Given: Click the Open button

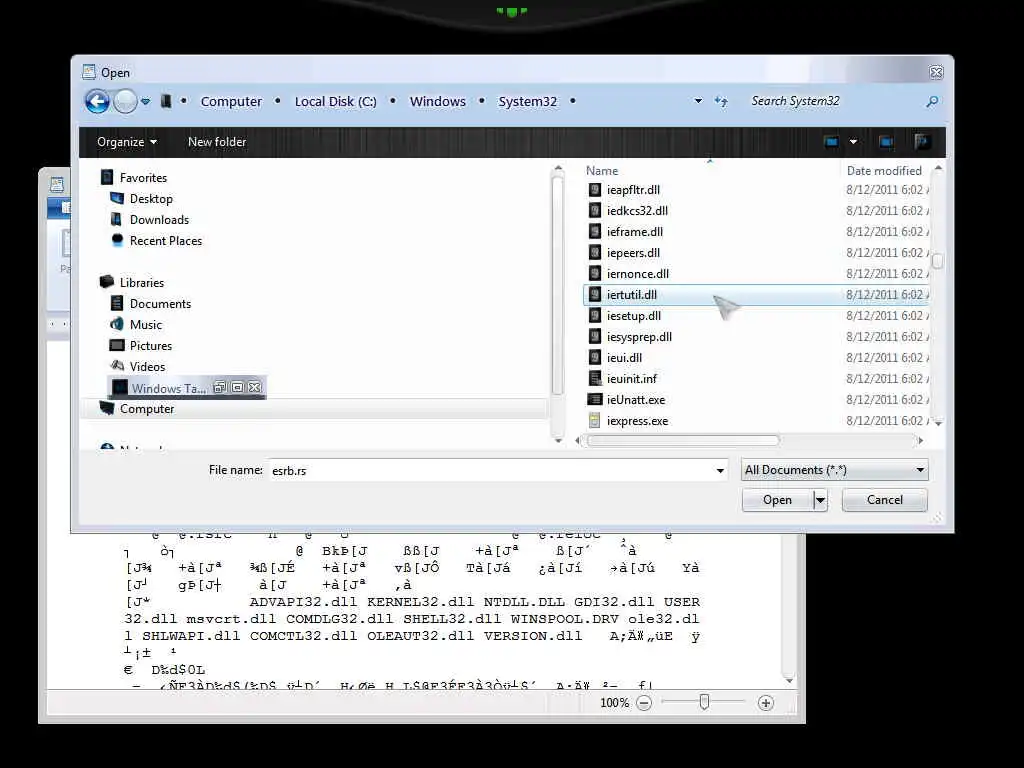Looking at the screenshot, I should coord(777,500).
